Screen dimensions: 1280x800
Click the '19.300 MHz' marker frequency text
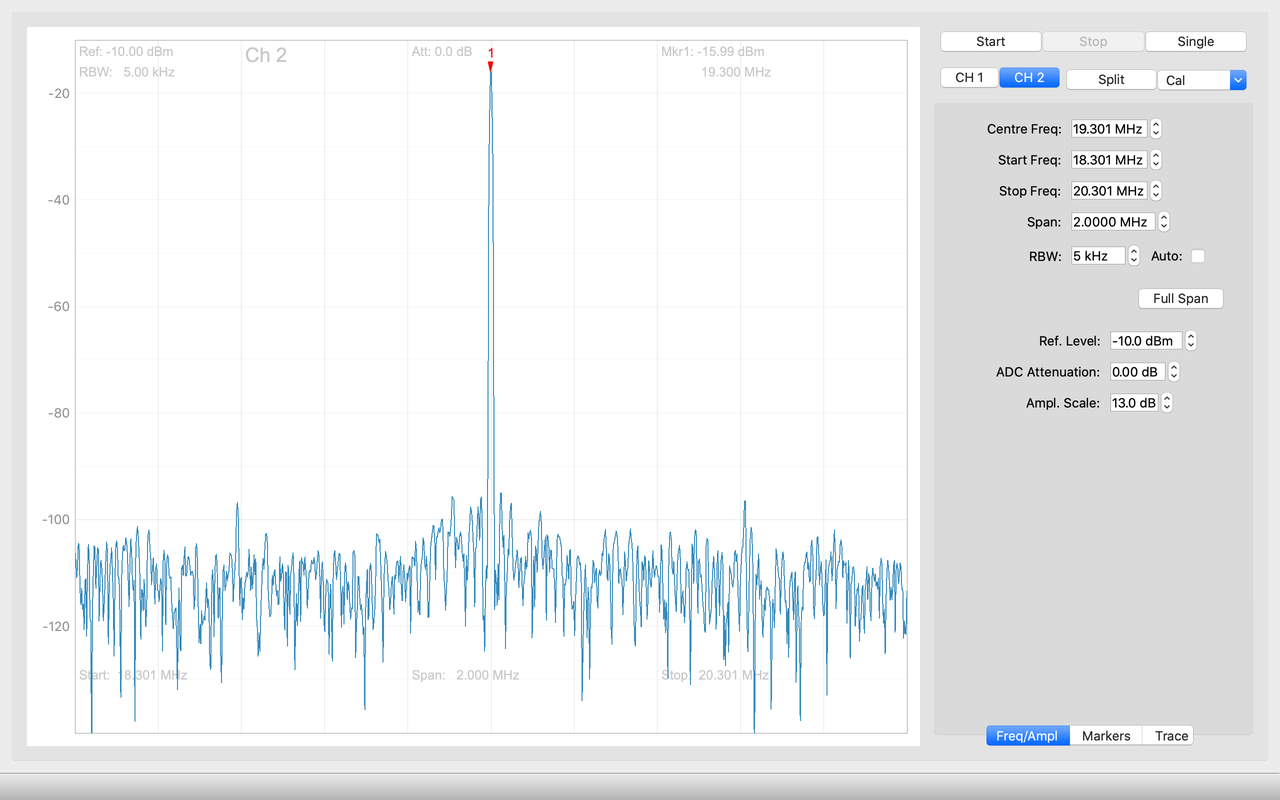click(736, 72)
